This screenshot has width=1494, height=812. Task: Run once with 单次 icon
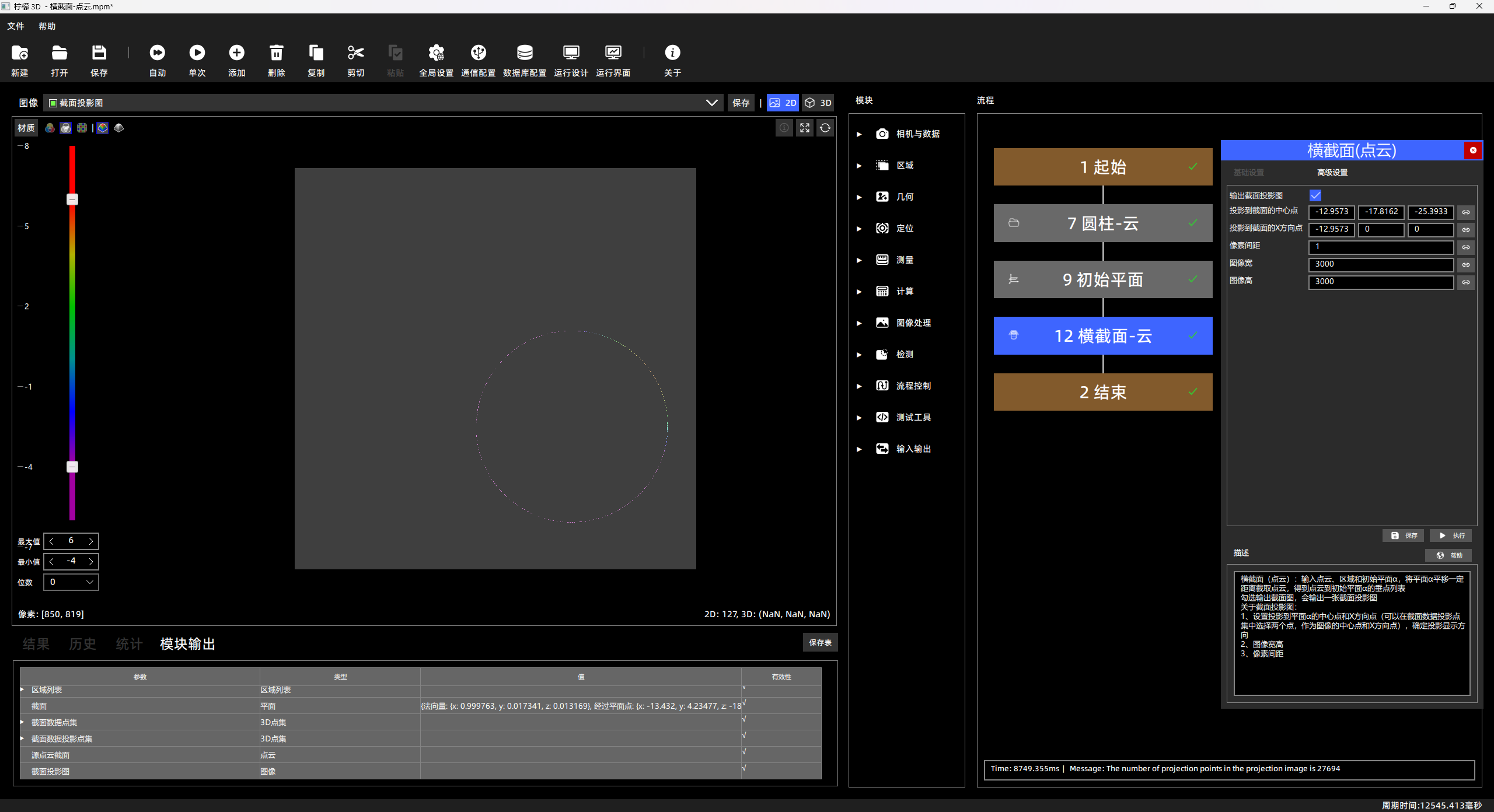(197, 53)
